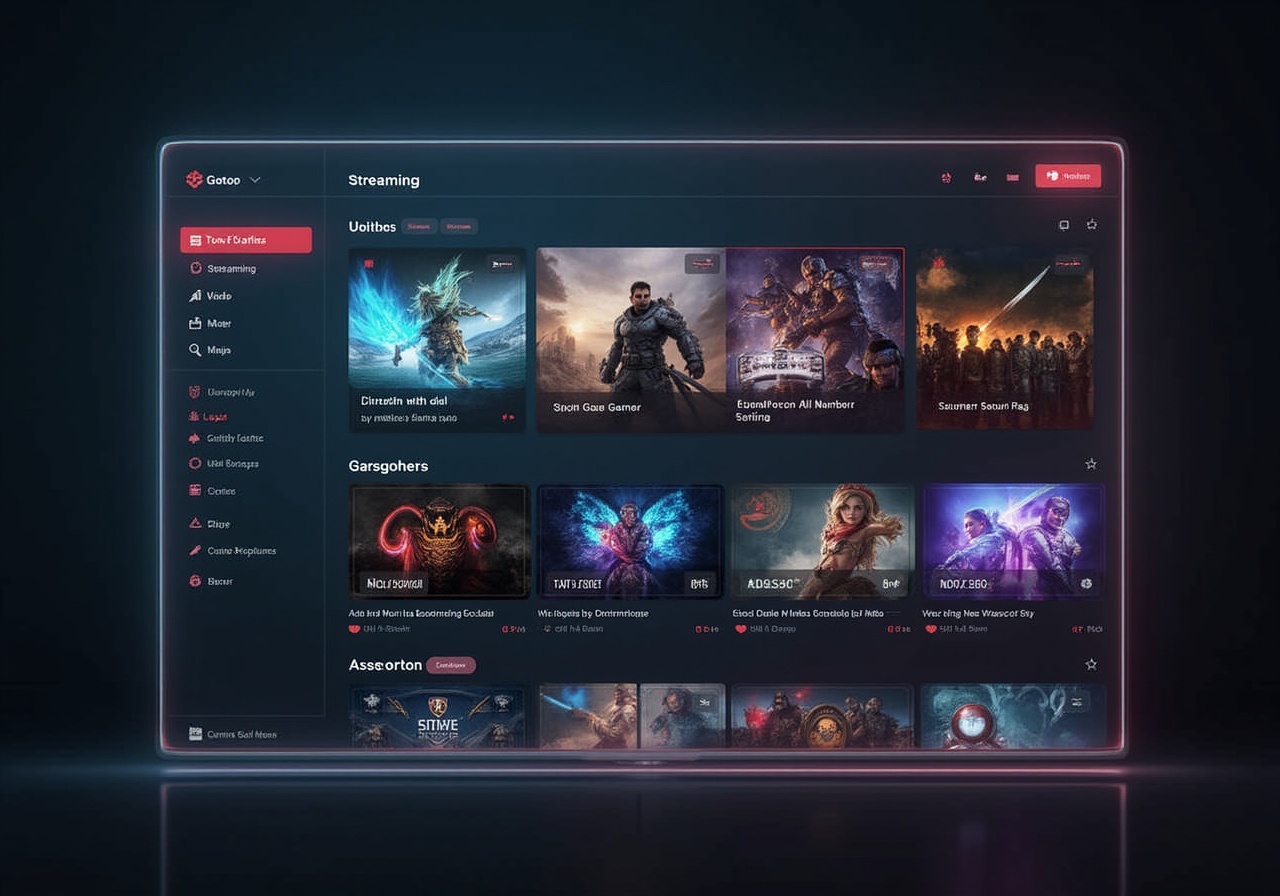Toggle the star for the Garsgohers section

click(1091, 464)
